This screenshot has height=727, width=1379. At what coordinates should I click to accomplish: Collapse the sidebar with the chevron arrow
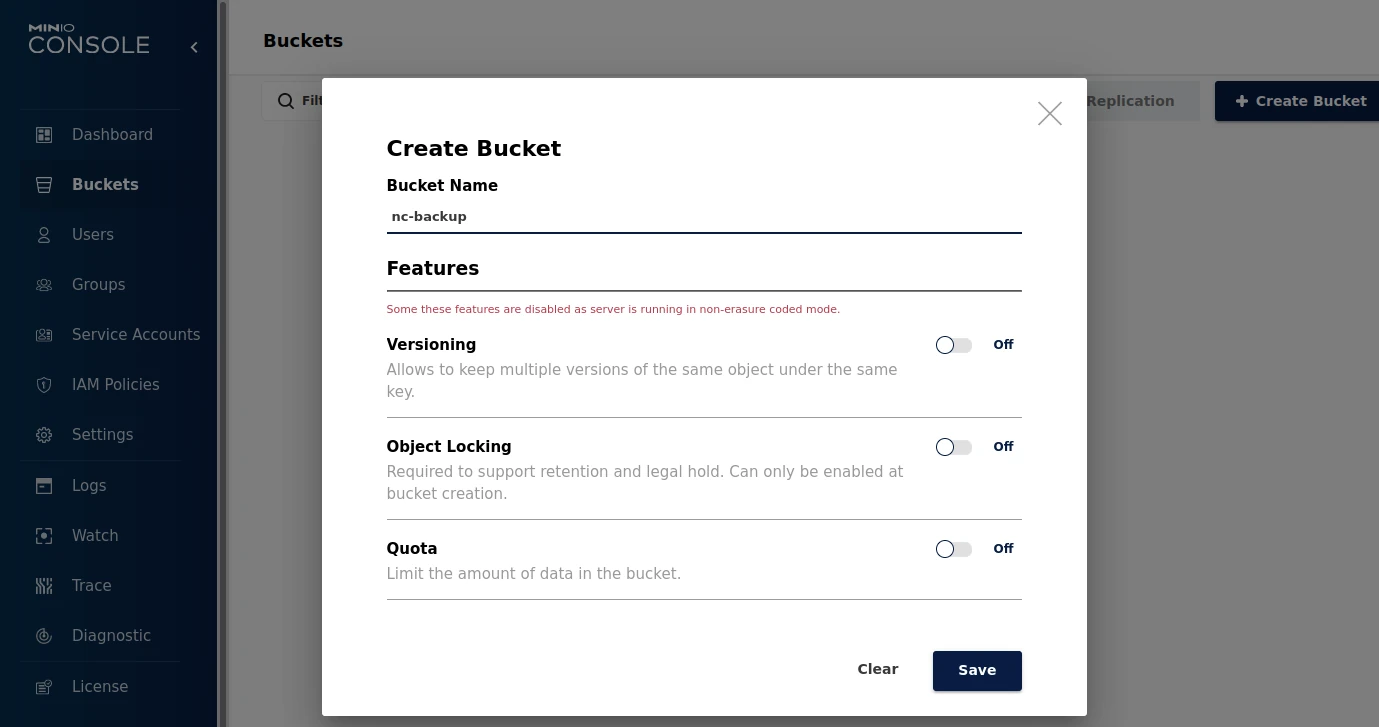(194, 47)
